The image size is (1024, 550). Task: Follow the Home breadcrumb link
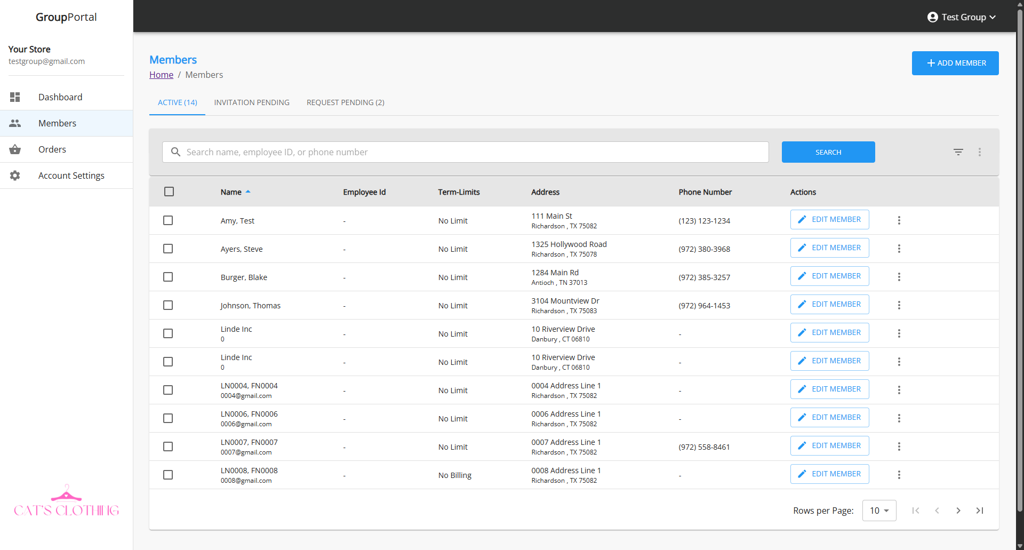click(161, 75)
